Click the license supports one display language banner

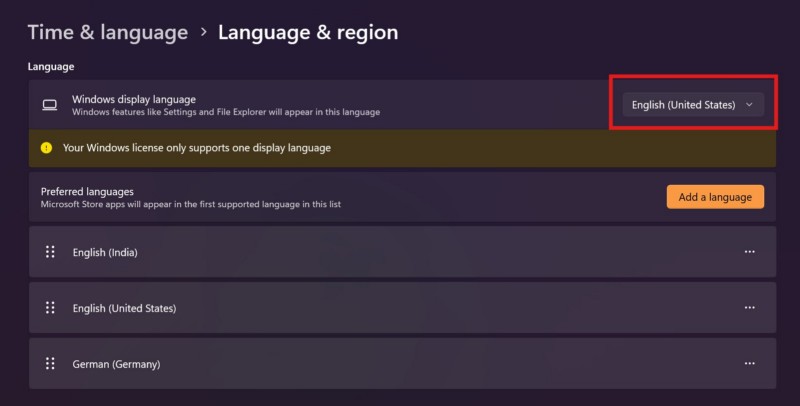point(400,148)
